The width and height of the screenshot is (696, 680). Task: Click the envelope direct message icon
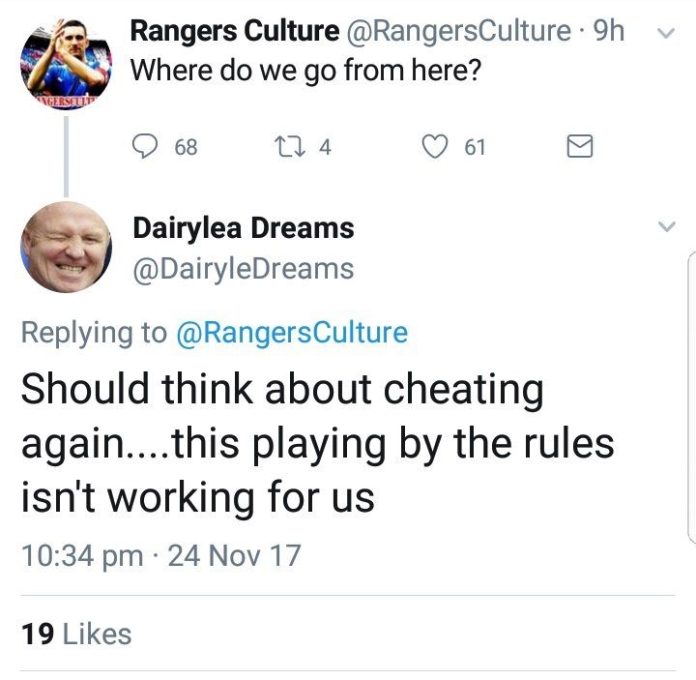click(x=580, y=148)
